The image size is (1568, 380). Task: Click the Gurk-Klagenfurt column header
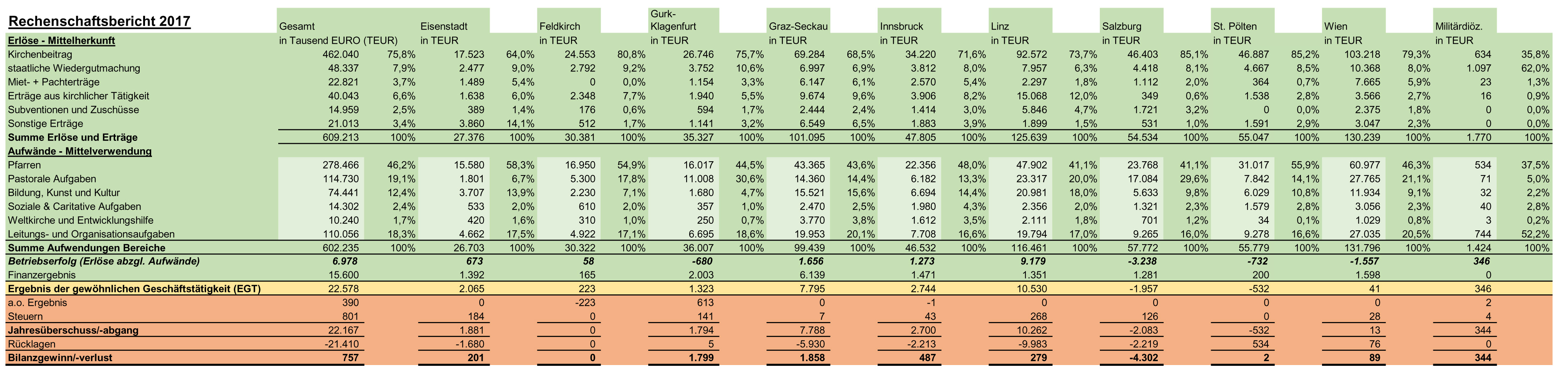click(x=673, y=21)
